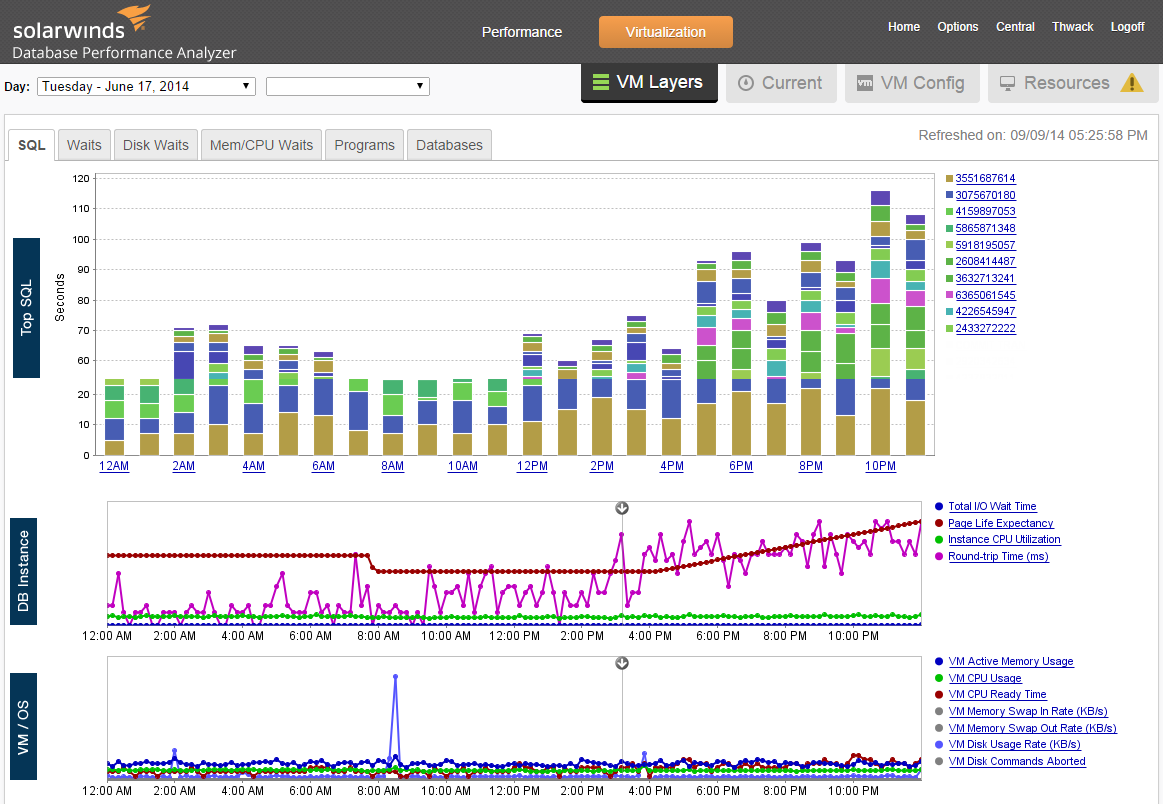Click the Resources monitor icon
Screen dimensions: 1163x804
(1010, 83)
